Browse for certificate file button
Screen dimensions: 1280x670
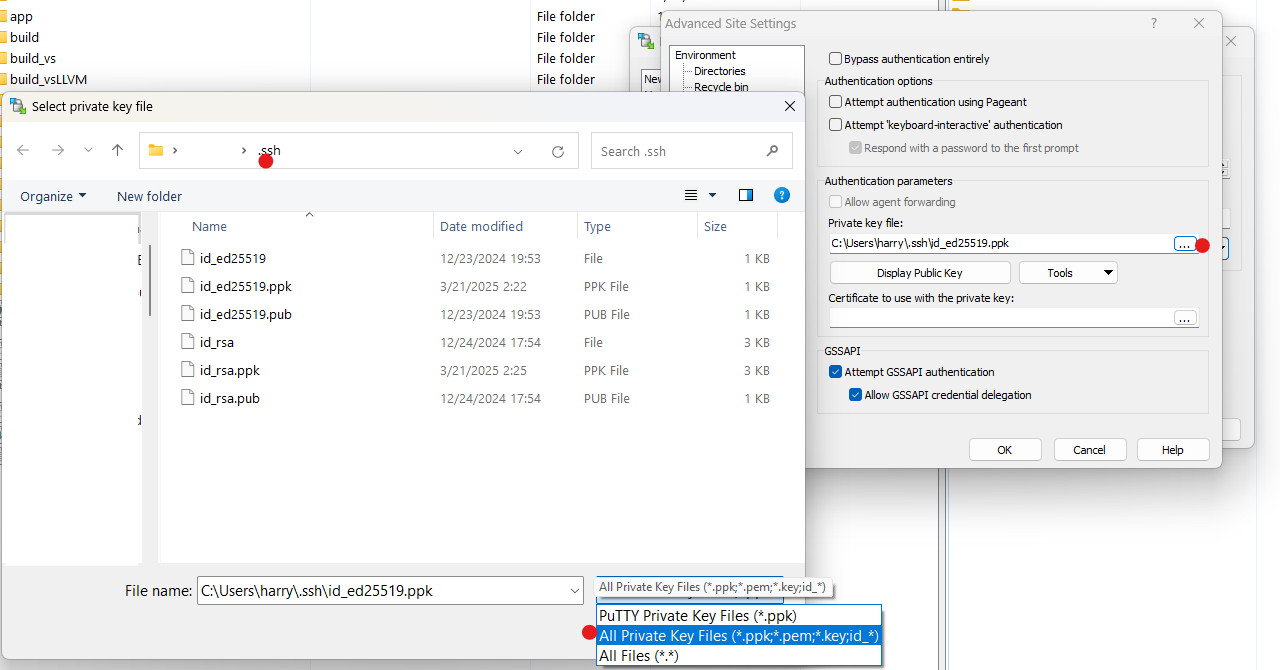pos(1185,318)
